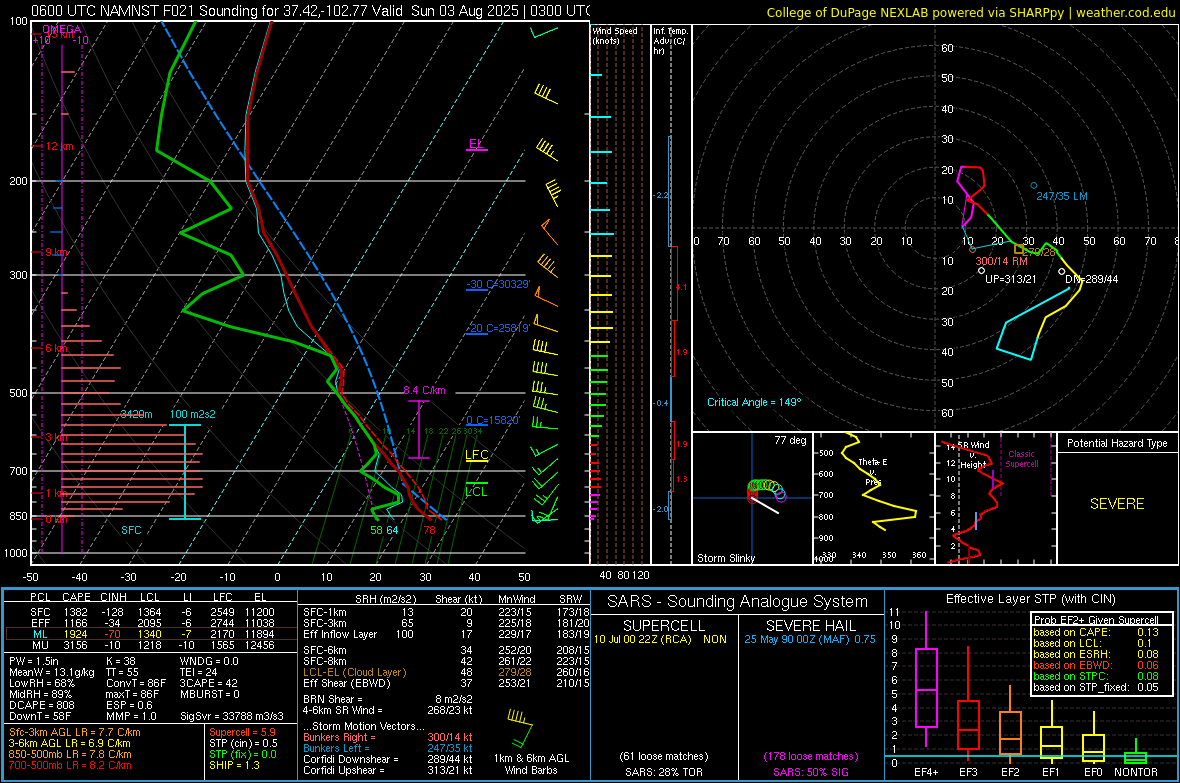Click the '0 C=15820' freezing level label
This screenshot has height=783, width=1180.
[493, 420]
